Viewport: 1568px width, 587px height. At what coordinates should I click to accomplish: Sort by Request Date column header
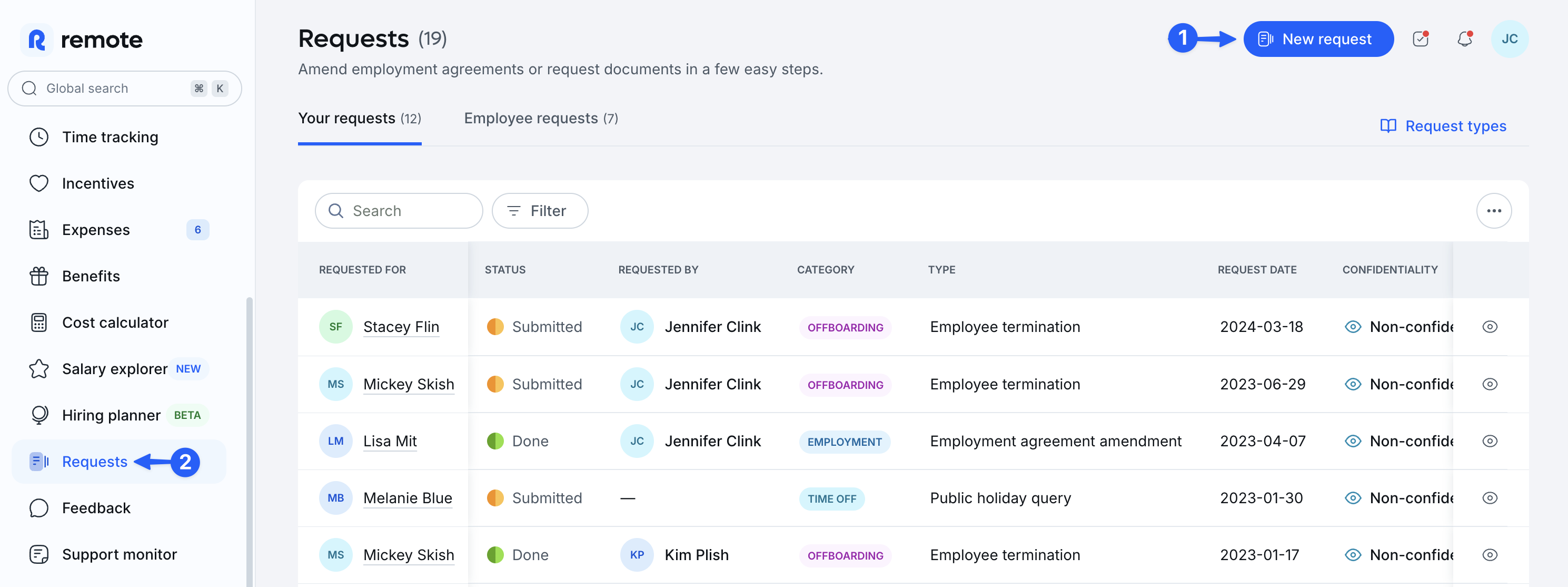click(1256, 270)
